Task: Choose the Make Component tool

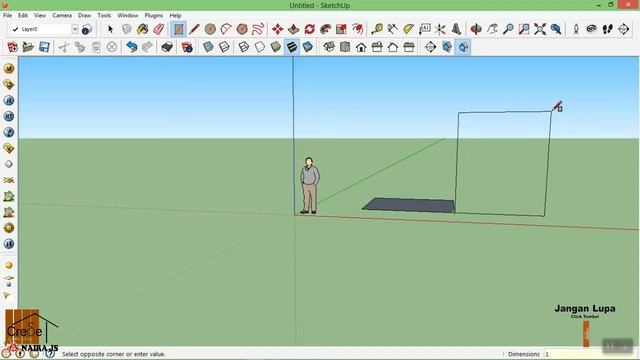Action: pyautogui.click(x=127, y=29)
